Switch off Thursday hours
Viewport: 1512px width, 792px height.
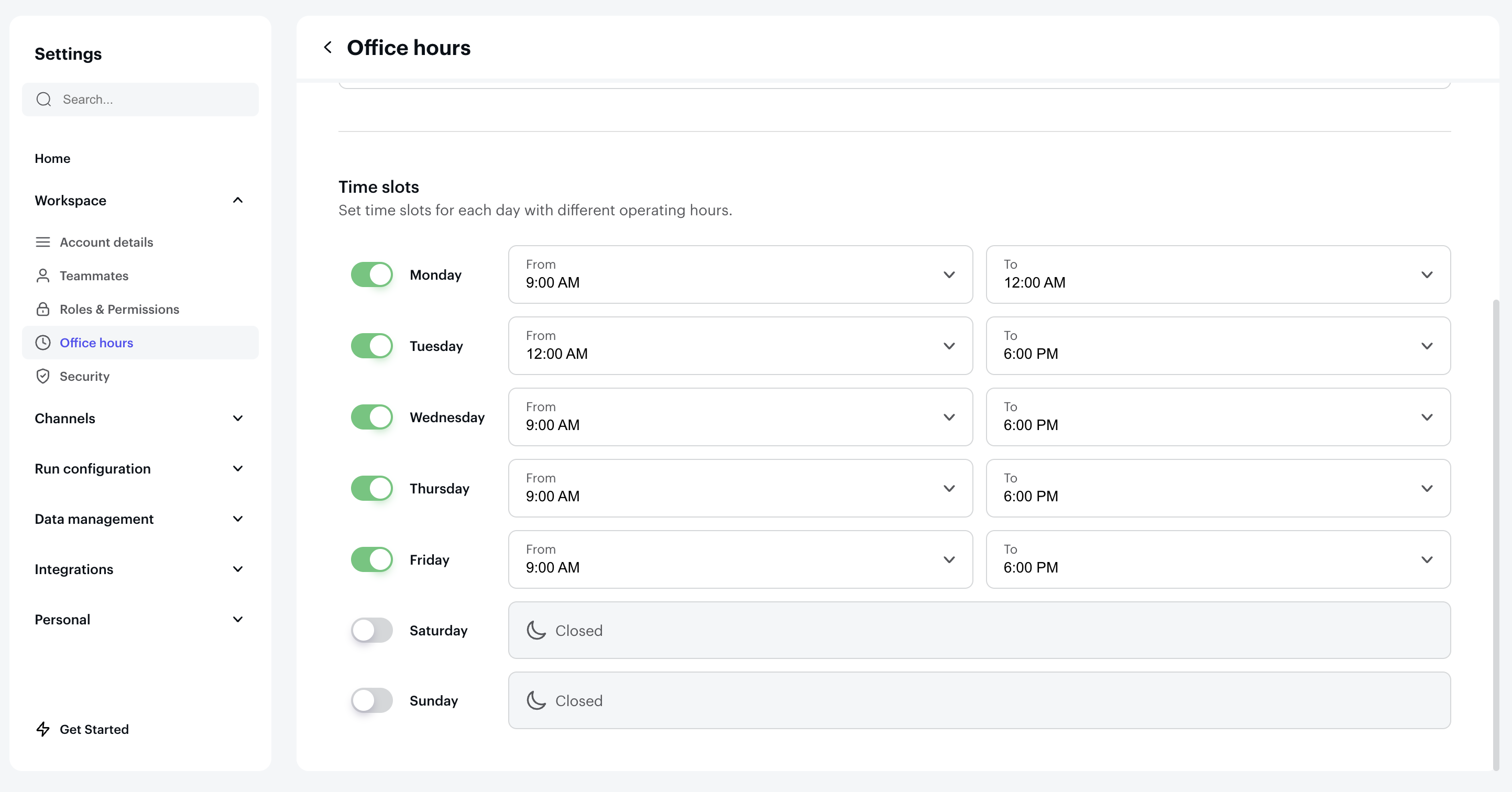(x=371, y=488)
